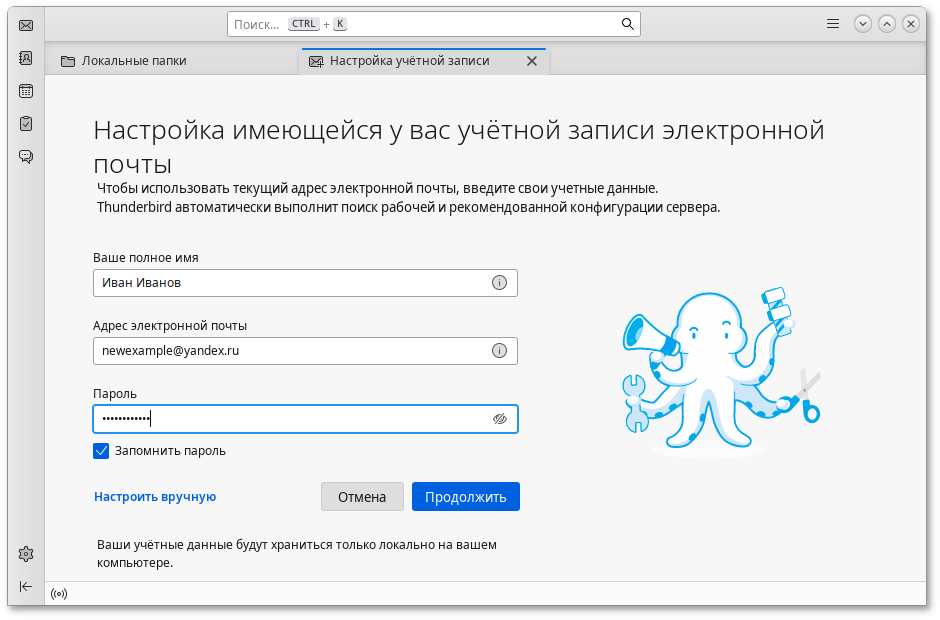Click 'Продолжить' to continue account setup
This screenshot has width=940, height=620.
[465, 496]
